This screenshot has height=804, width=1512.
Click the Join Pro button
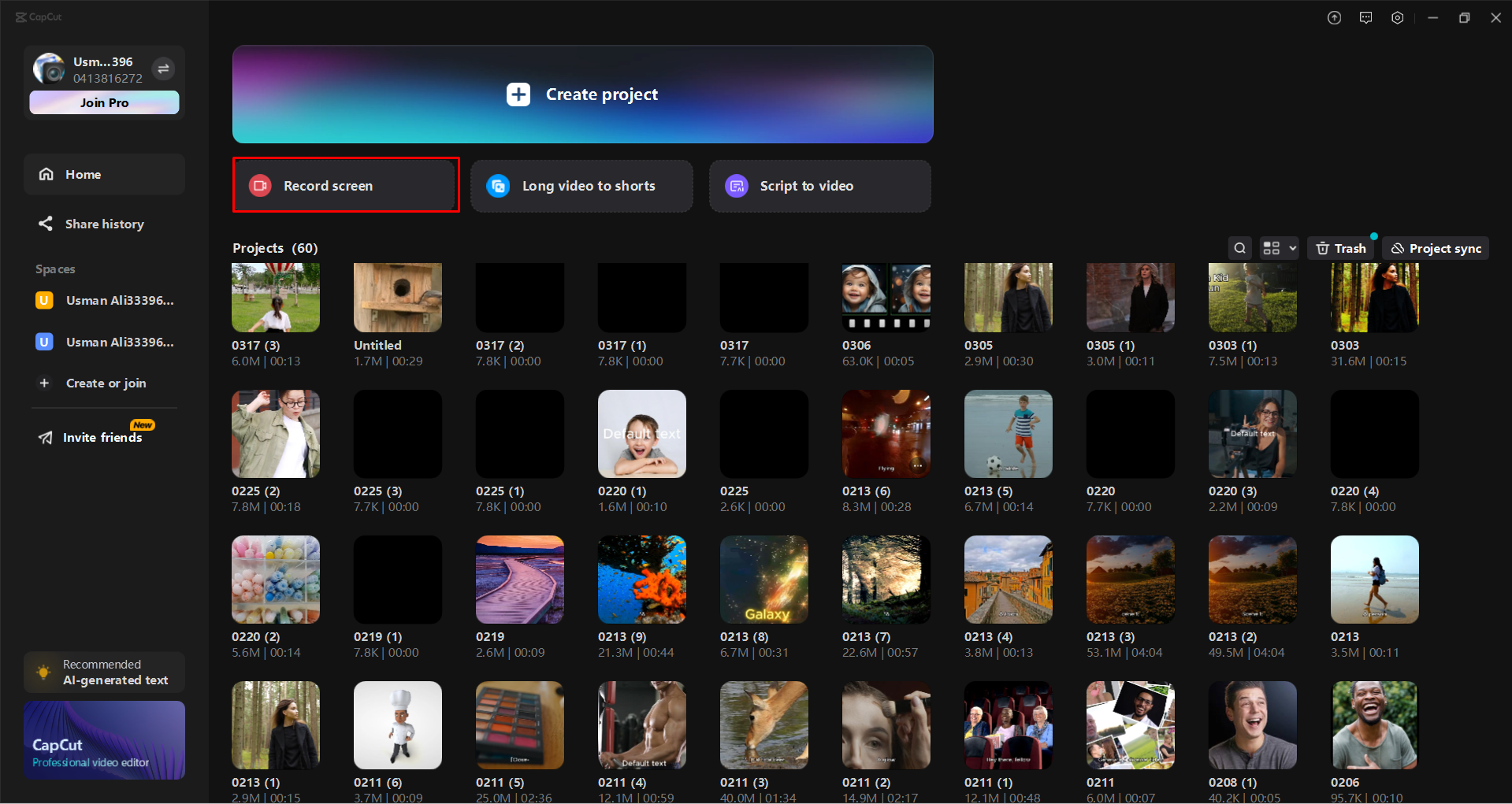[104, 102]
